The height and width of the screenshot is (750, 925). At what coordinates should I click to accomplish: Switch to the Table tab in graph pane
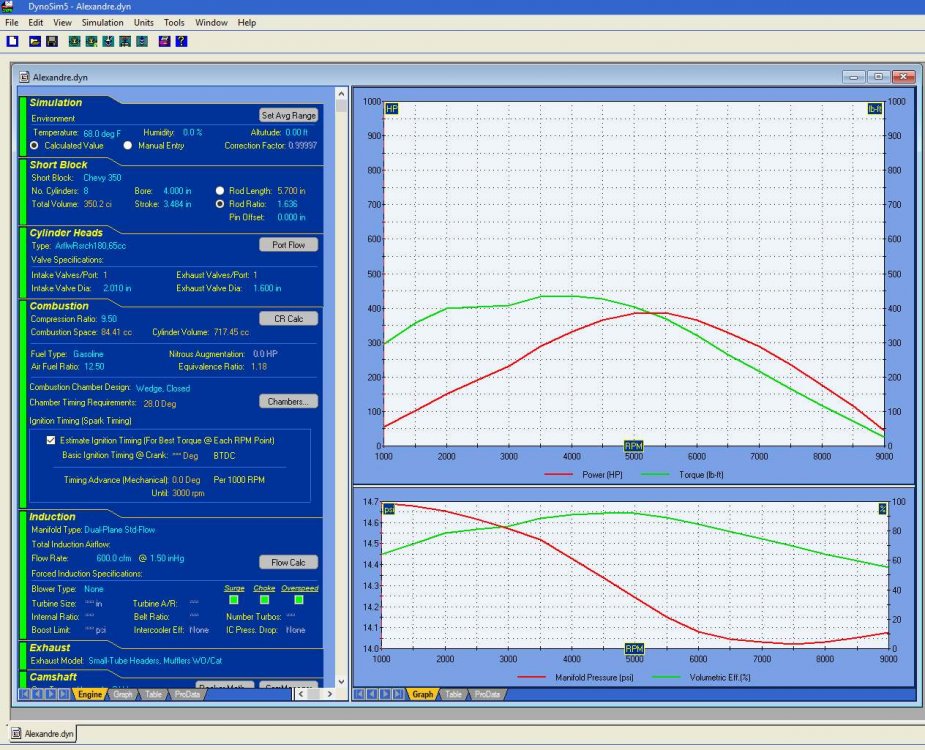coord(453,694)
